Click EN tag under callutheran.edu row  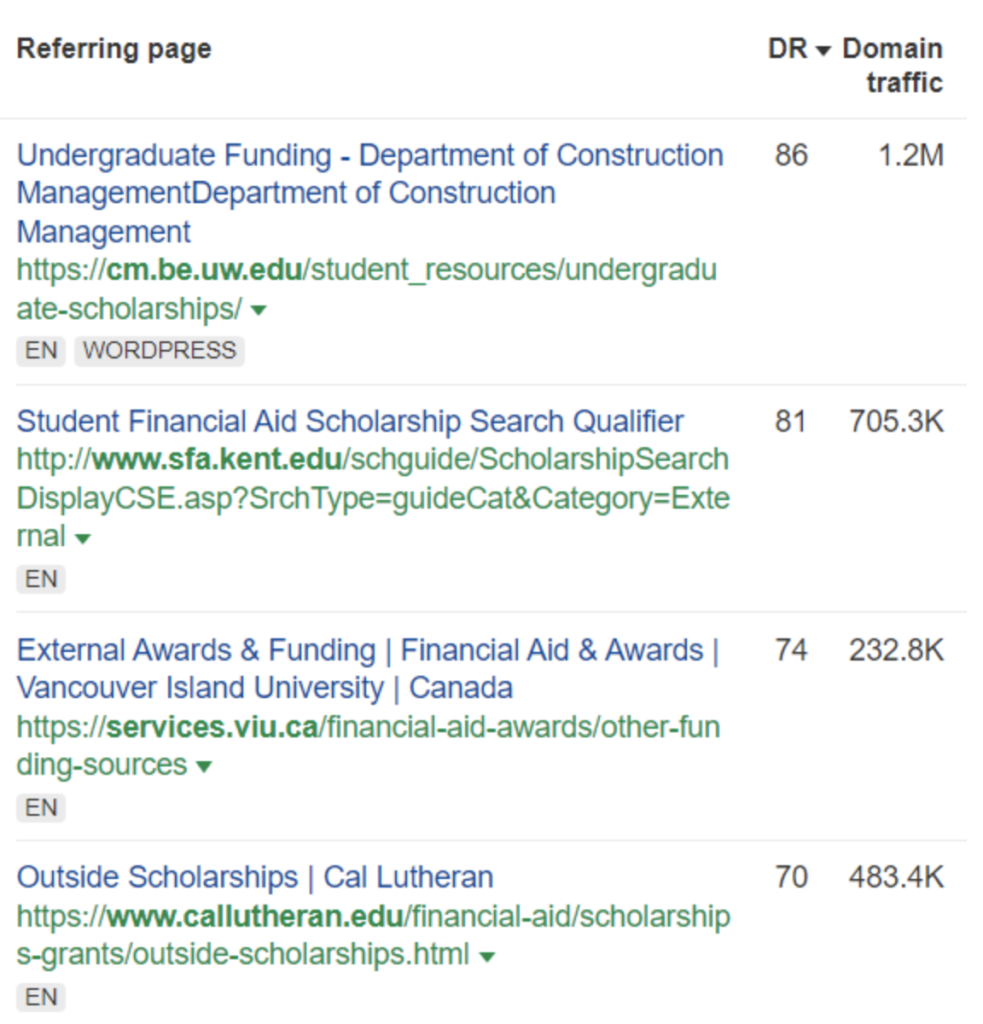41,998
